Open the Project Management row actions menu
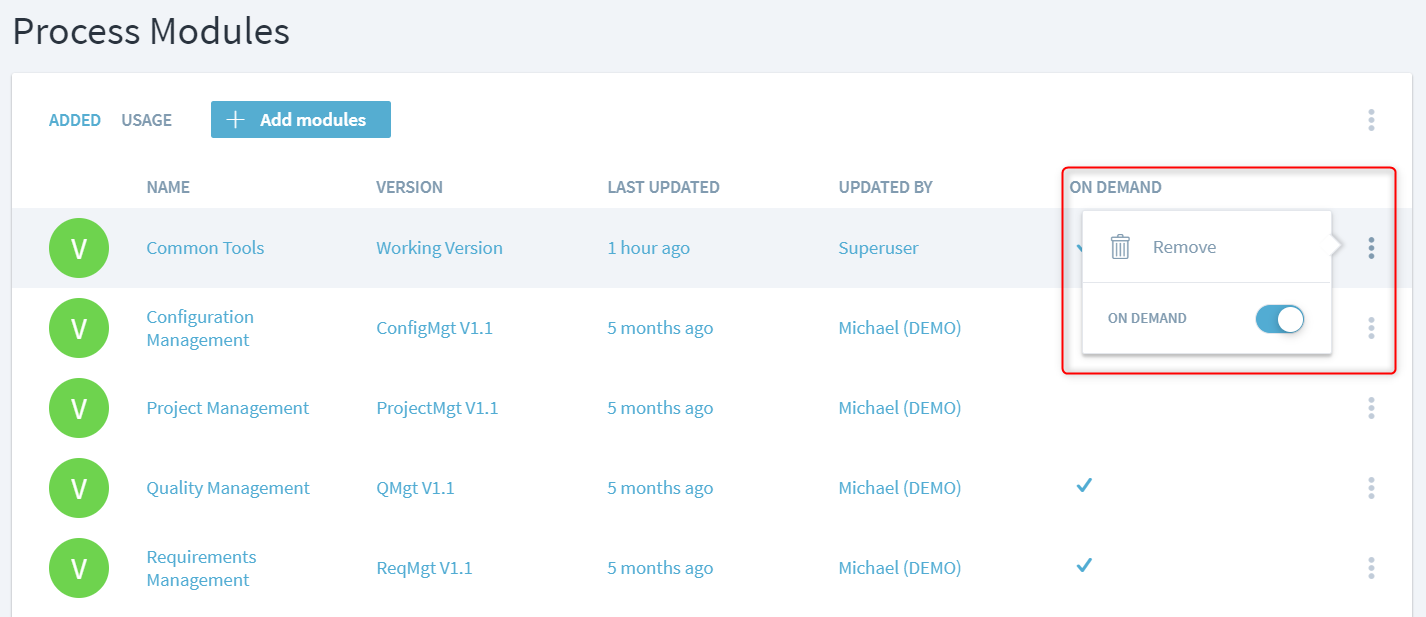The height and width of the screenshot is (617, 1426). coord(1371,408)
